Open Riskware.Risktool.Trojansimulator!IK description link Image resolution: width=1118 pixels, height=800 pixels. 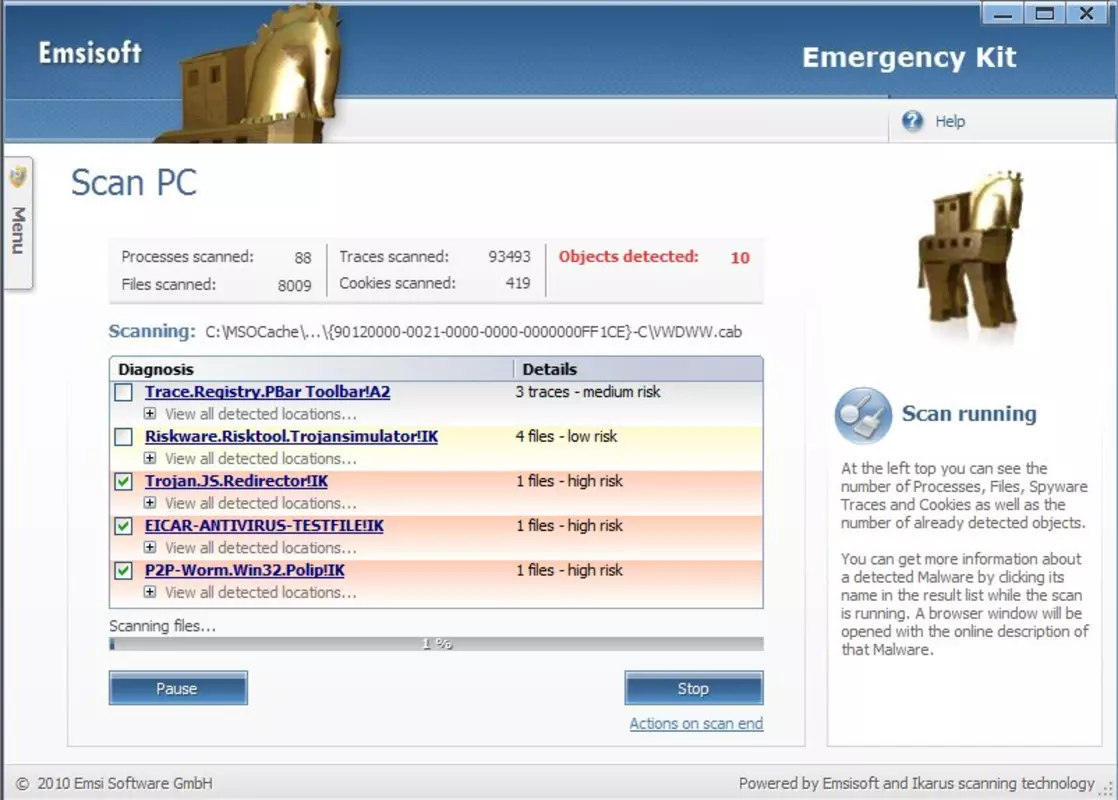291,436
